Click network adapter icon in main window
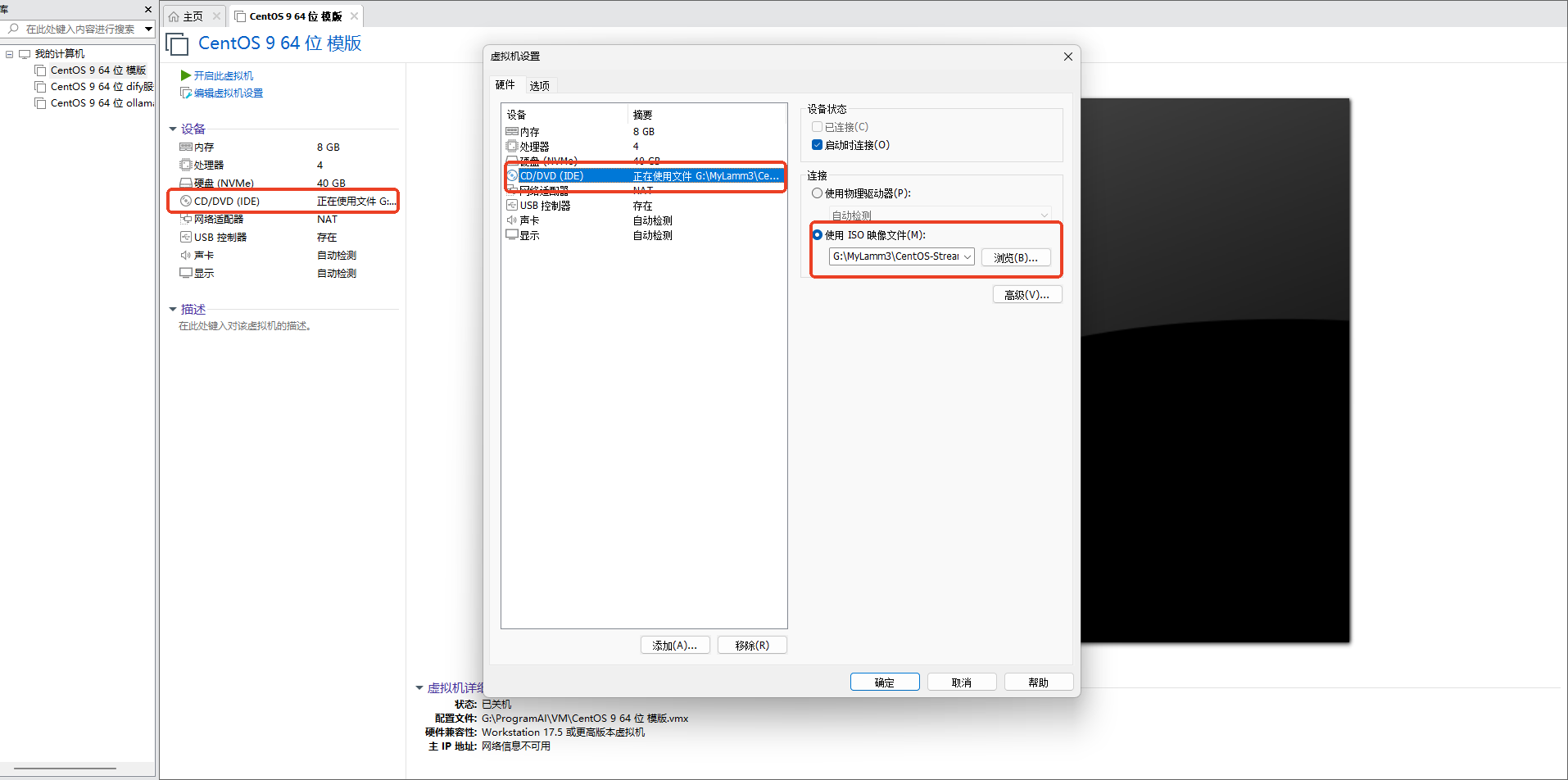 coord(186,219)
